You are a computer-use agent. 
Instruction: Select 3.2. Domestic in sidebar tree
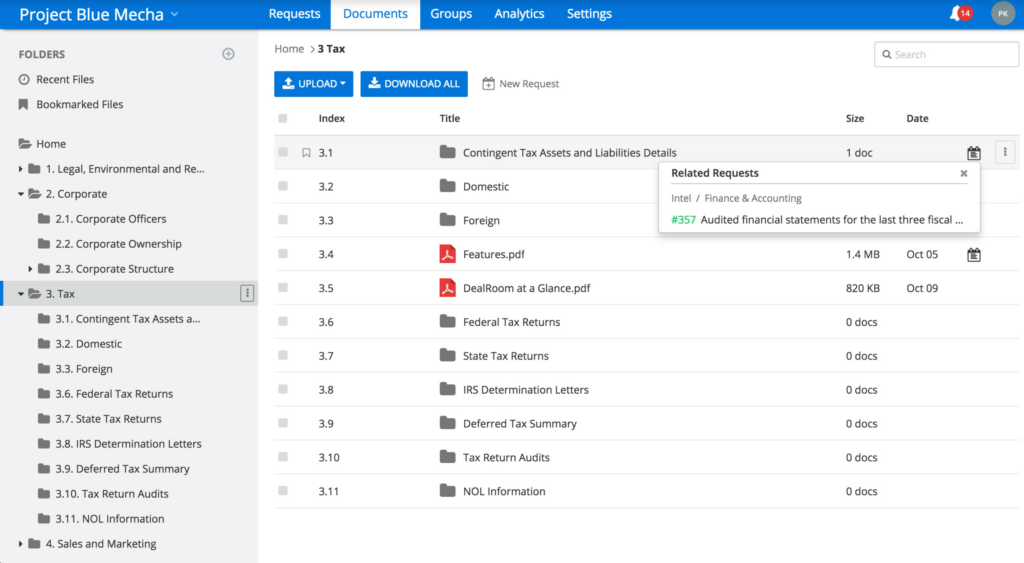coord(88,344)
